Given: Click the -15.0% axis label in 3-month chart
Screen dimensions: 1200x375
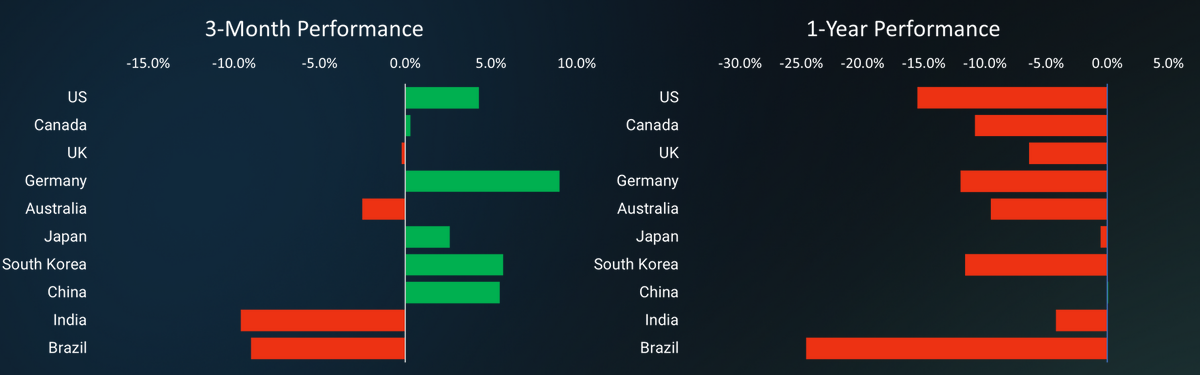Looking at the screenshot, I should [148, 63].
